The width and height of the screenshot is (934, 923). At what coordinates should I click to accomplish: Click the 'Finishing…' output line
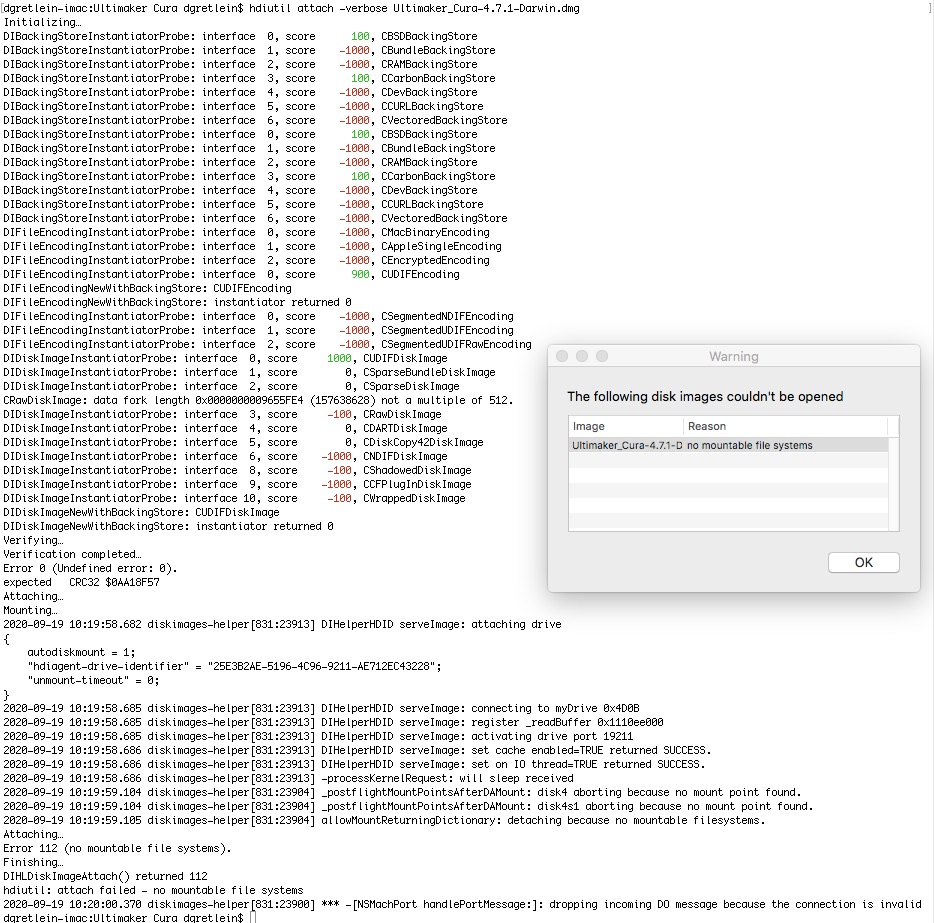[x=33, y=862]
